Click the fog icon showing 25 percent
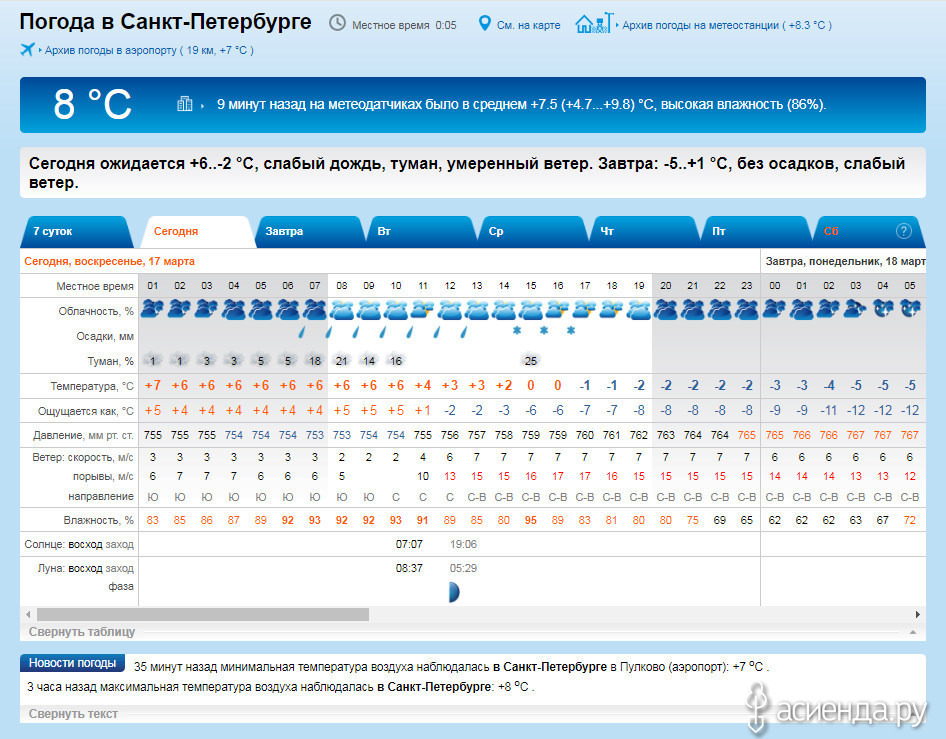The image size is (946, 739). (x=530, y=360)
